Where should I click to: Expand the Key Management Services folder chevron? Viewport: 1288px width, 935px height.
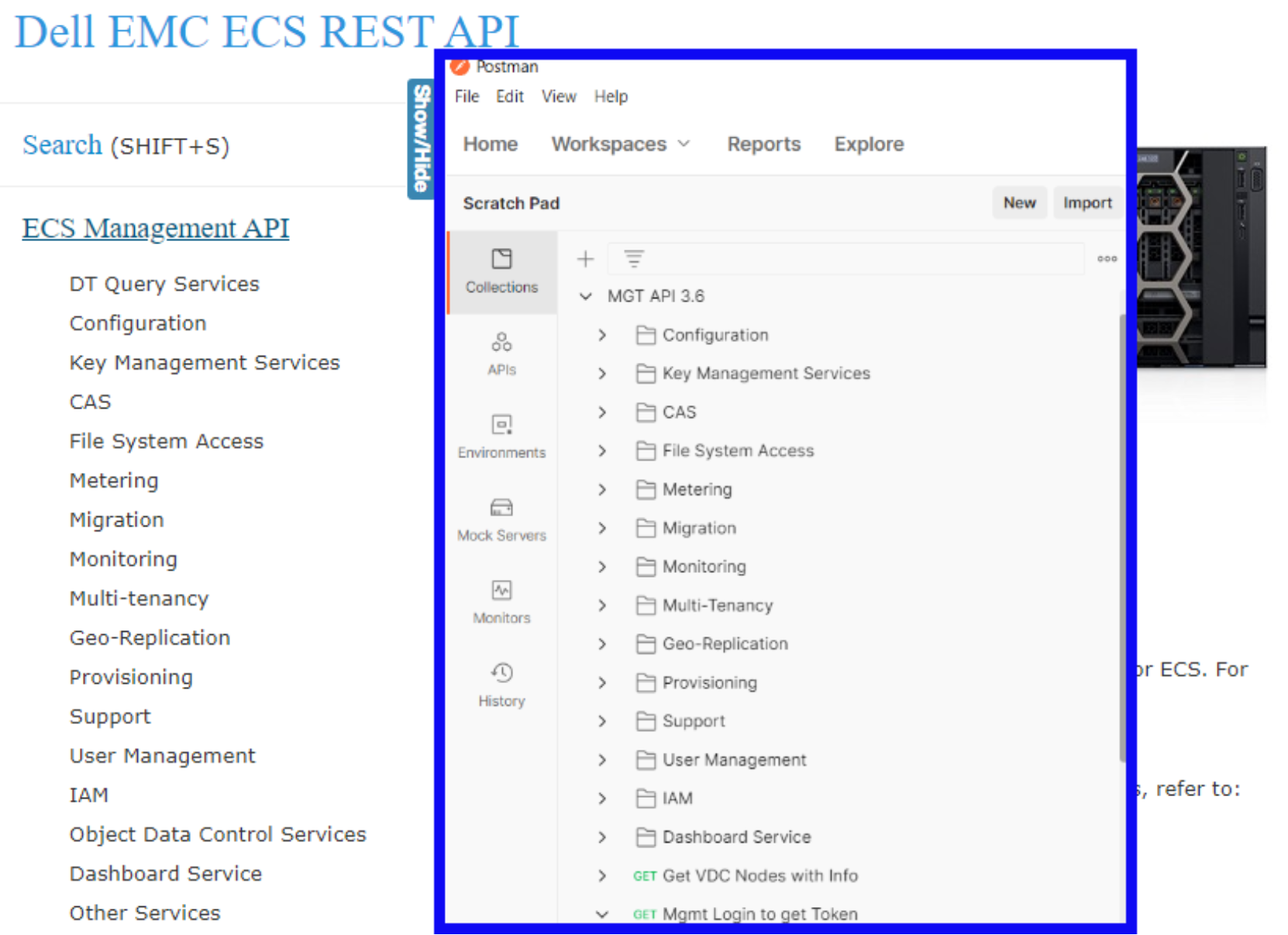click(x=602, y=374)
